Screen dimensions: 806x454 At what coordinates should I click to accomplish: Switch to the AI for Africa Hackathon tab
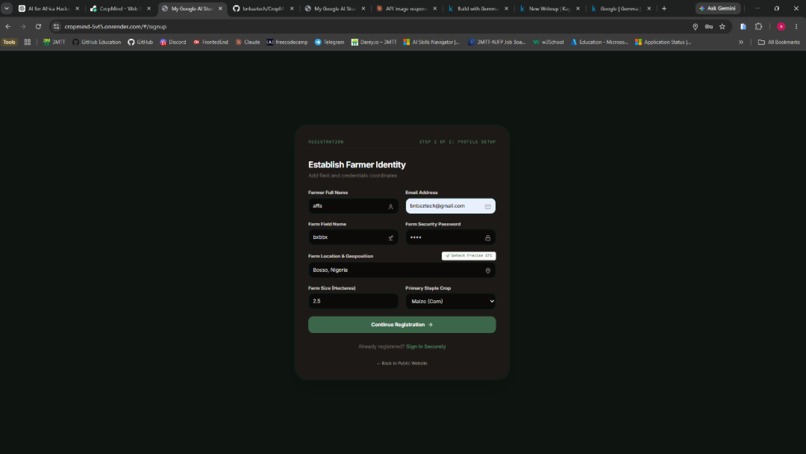point(49,8)
